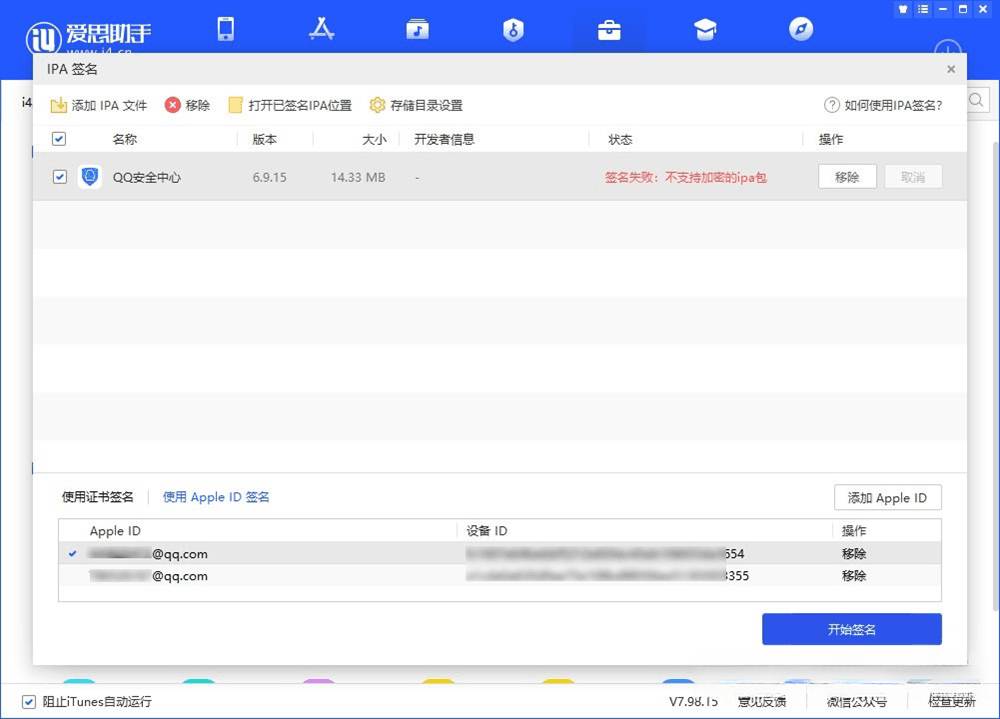The height and width of the screenshot is (719, 1000).
Task: Toggle the select-all checkbox in table header
Action: coord(58,138)
